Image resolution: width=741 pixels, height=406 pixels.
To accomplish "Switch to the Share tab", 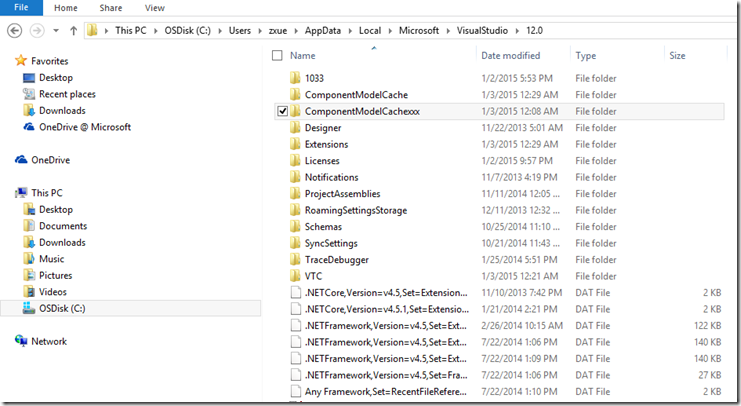I will [x=111, y=8].
